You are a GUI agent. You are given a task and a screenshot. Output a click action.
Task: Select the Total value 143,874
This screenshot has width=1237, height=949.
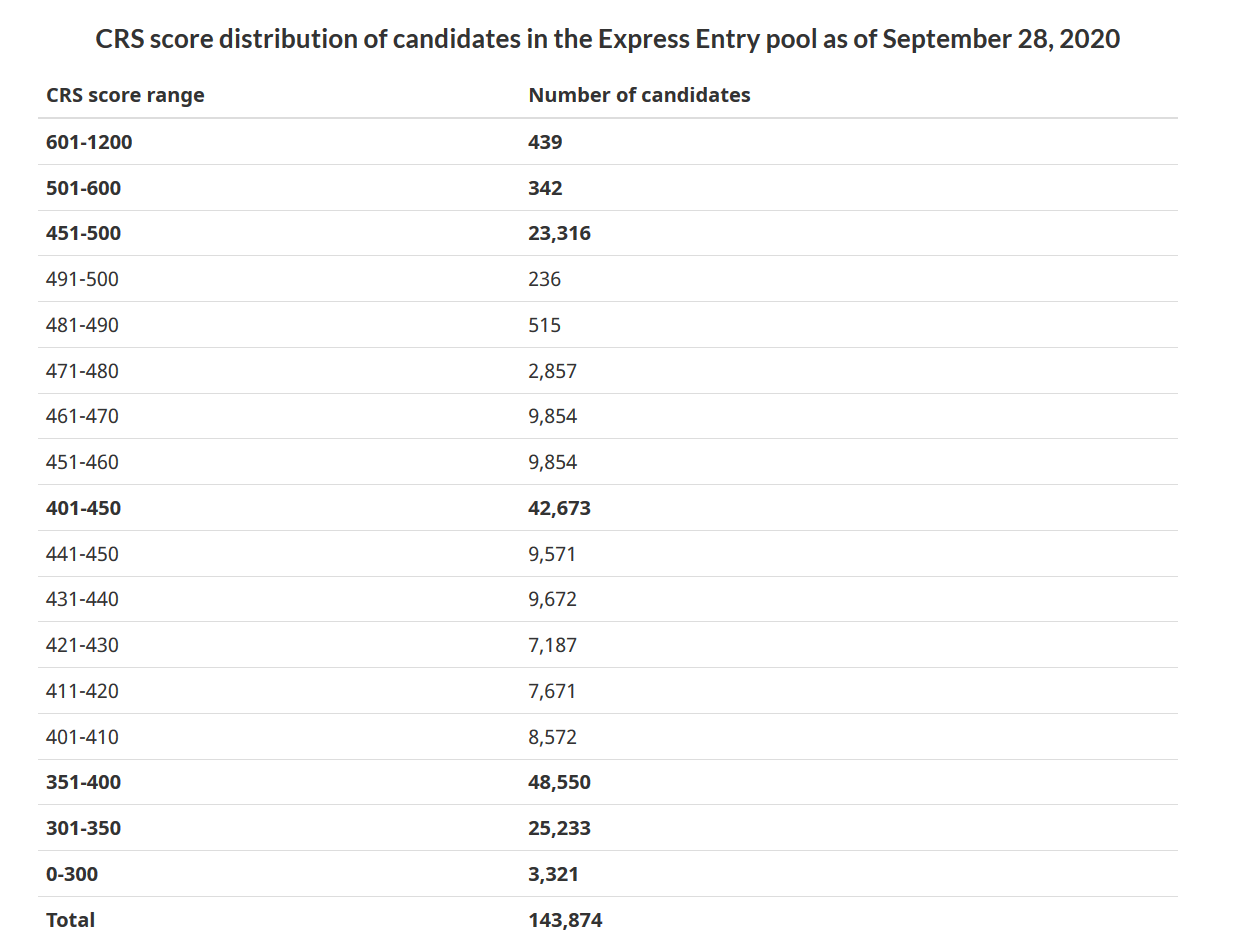click(565, 920)
